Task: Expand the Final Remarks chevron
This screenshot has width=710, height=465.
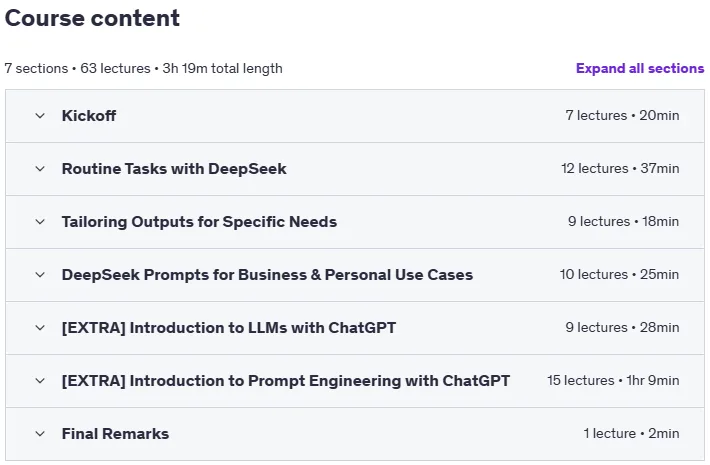Action: click(x=40, y=434)
